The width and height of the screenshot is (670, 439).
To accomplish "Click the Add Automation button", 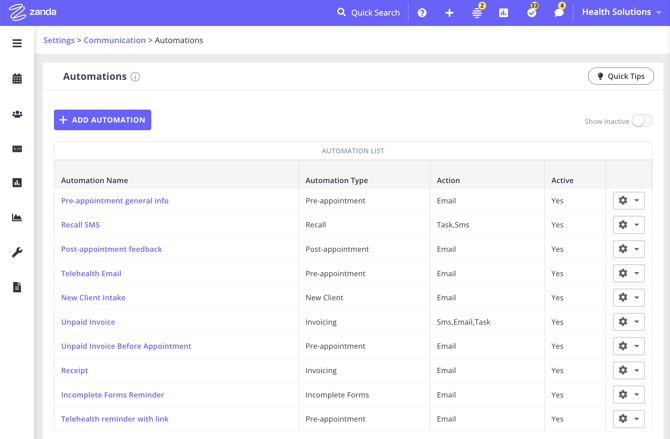I will click(102, 120).
